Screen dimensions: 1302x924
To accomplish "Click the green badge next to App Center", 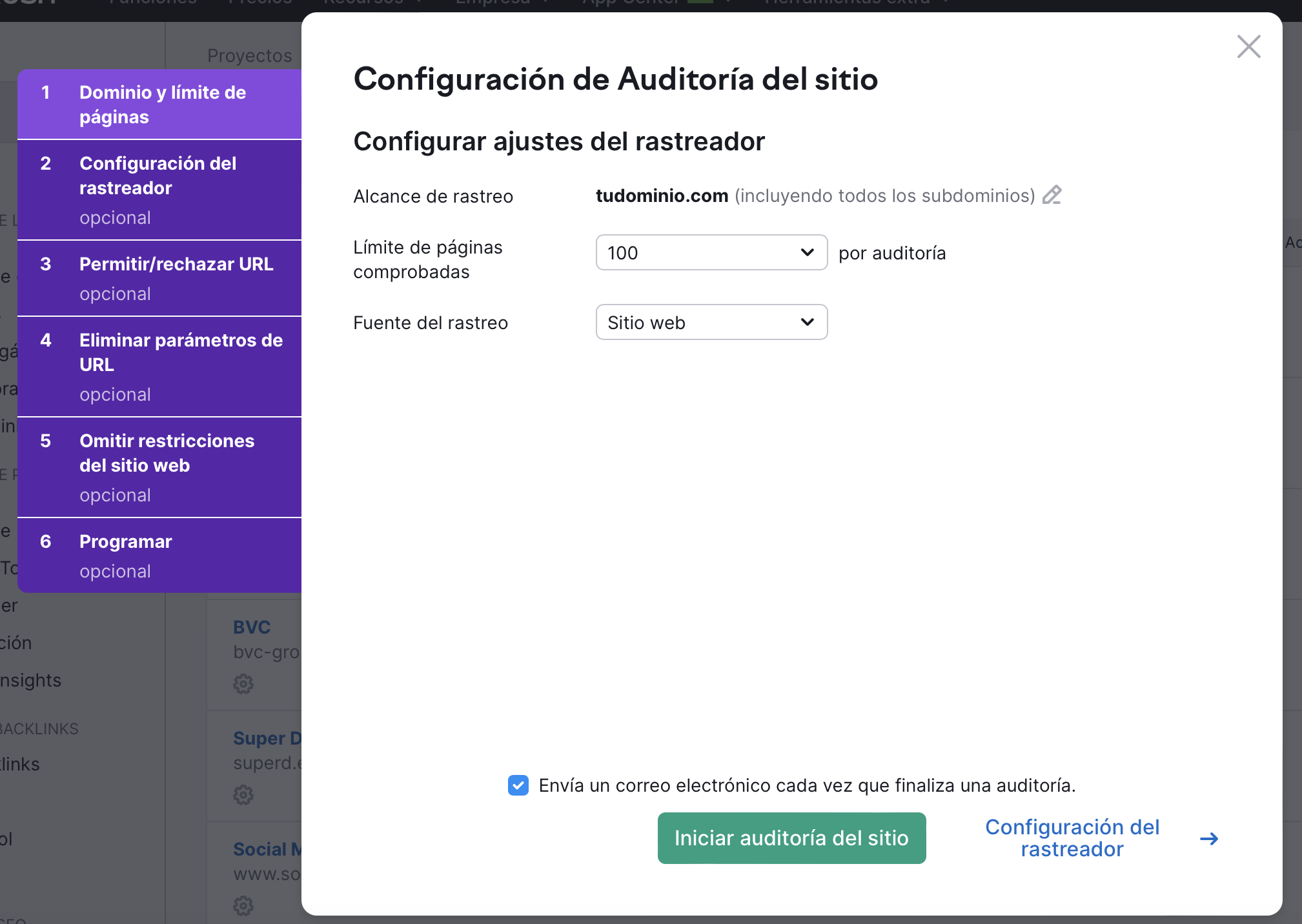I will point(703,3).
